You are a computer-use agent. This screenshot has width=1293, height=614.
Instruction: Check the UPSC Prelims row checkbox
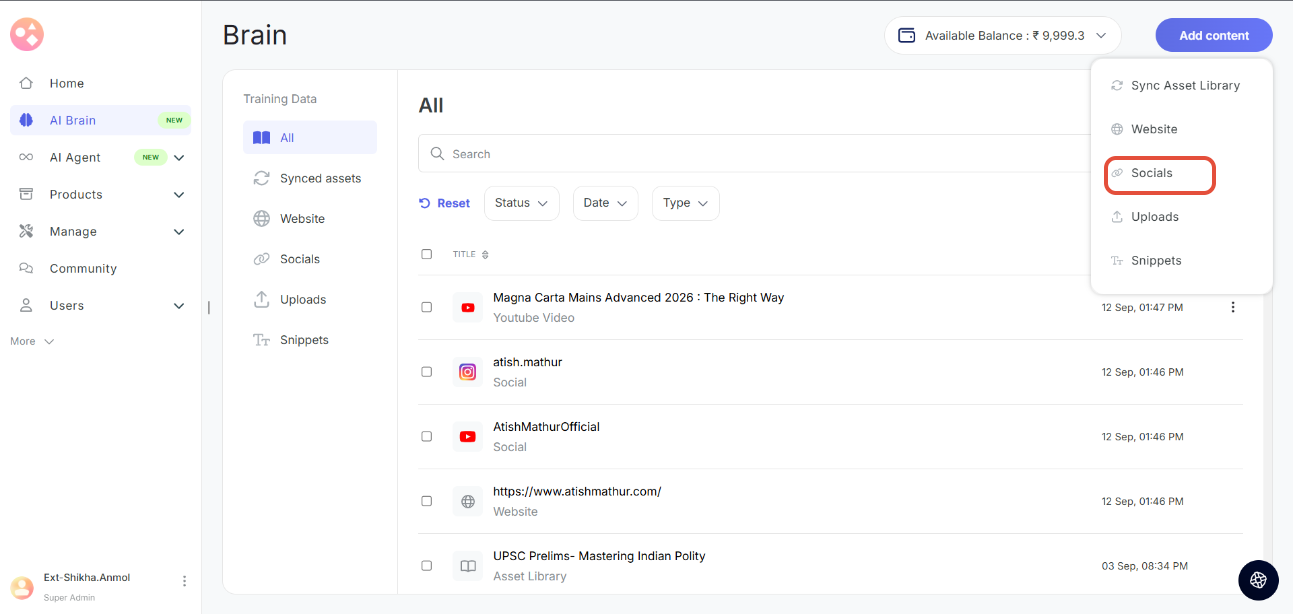(427, 566)
